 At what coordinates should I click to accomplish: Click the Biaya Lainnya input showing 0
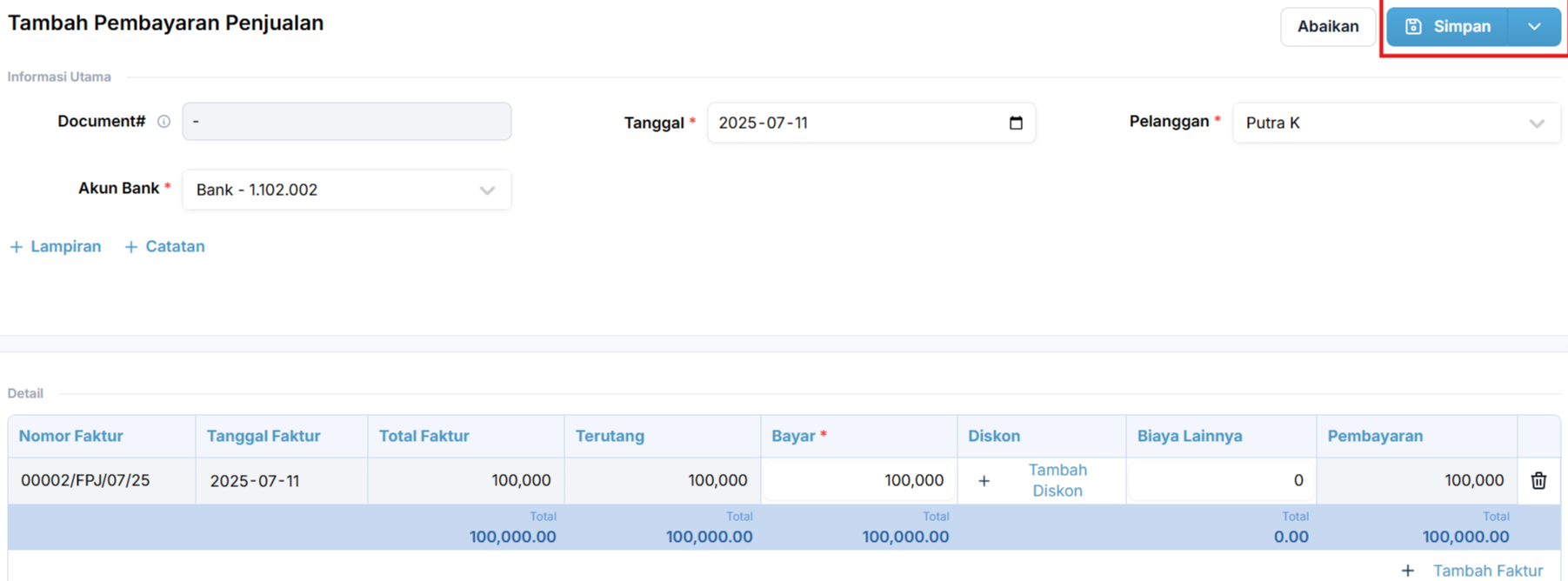(x=1221, y=480)
